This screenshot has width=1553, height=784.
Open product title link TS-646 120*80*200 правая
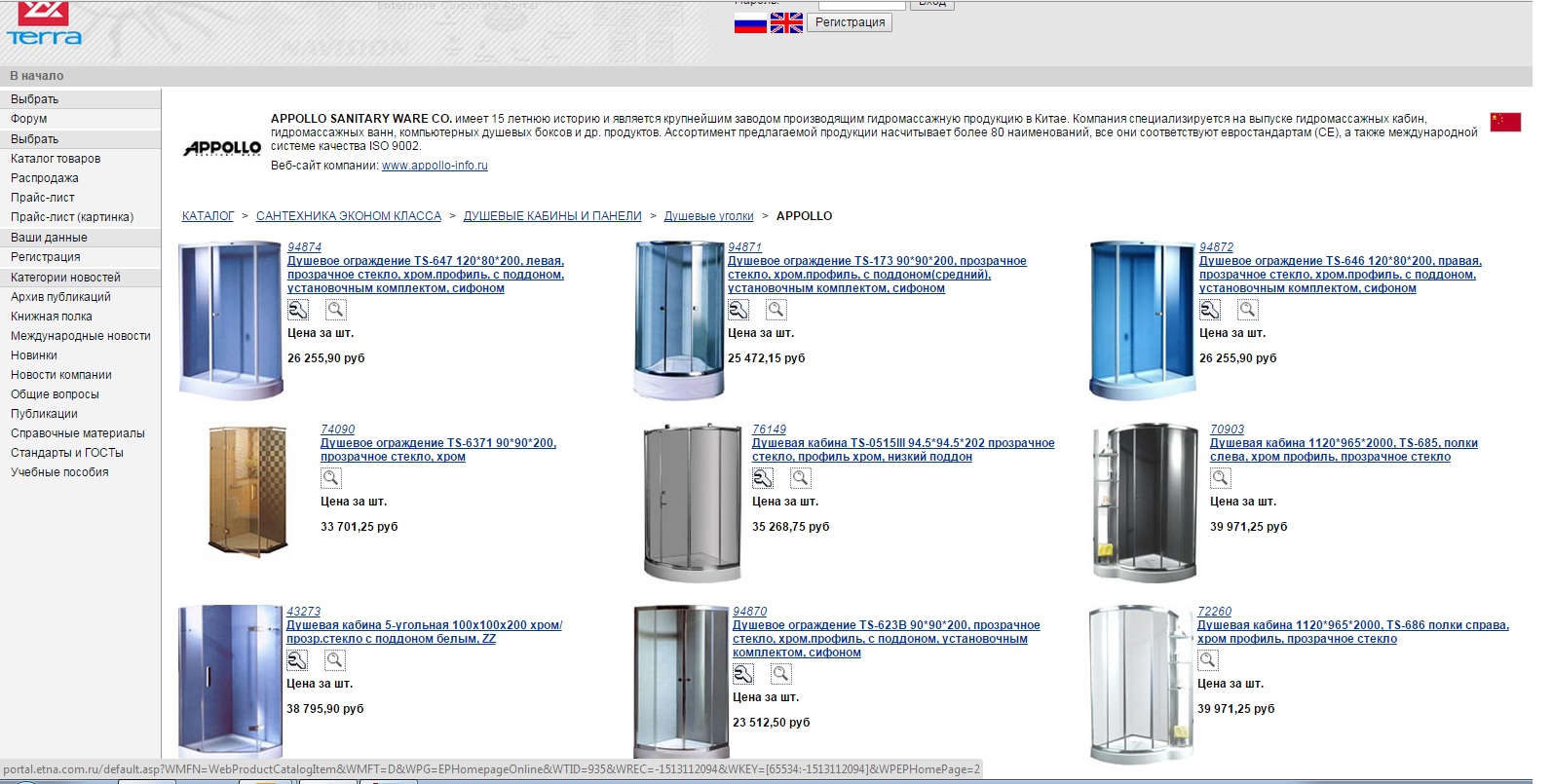coord(1341,275)
